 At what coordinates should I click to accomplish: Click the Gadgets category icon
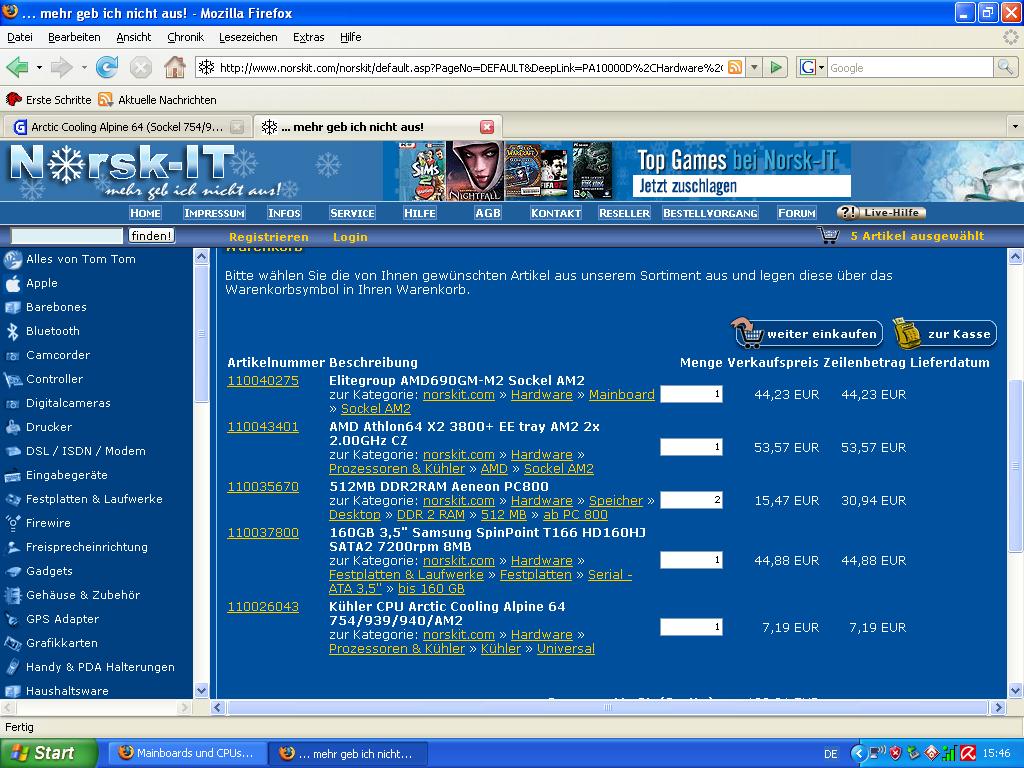[x=13, y=571]
